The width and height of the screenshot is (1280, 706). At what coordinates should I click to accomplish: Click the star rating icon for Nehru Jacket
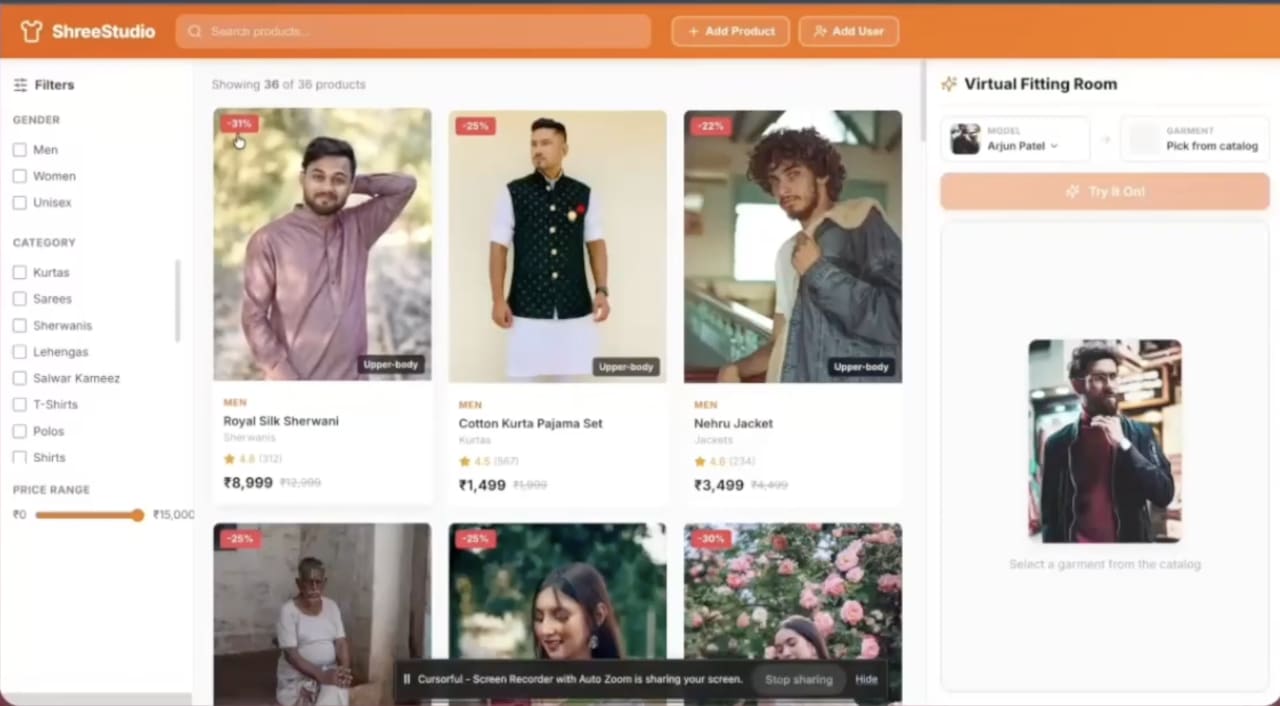point(700,461)
